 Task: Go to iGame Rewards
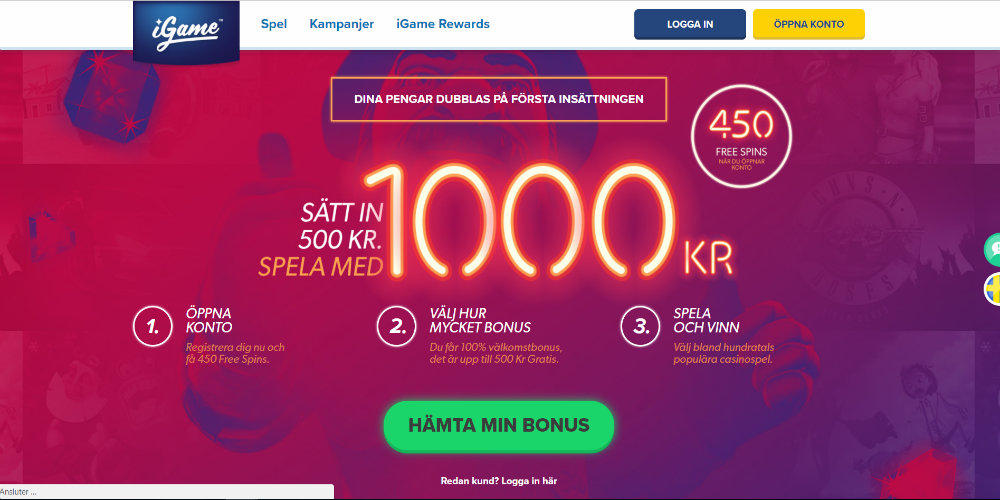click(443, 24)
